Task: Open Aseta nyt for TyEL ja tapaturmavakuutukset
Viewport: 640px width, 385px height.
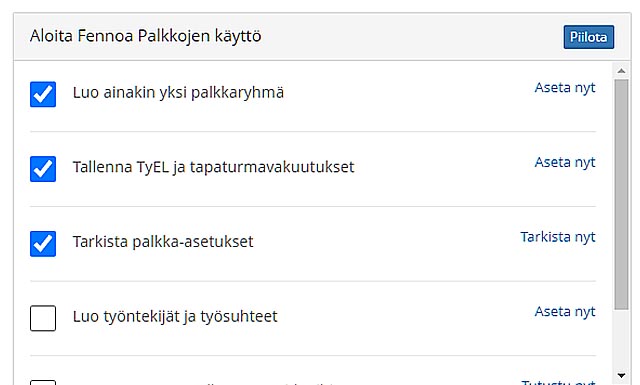Action: tap(565, 162)
